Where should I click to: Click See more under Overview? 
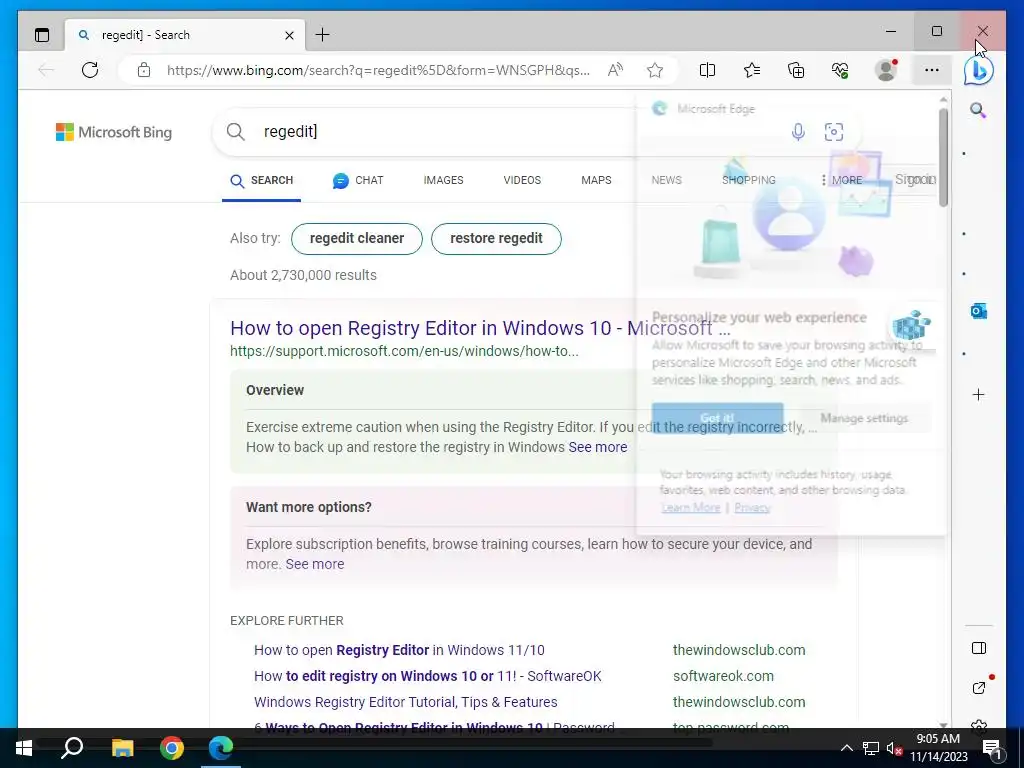tap(598, 447)
